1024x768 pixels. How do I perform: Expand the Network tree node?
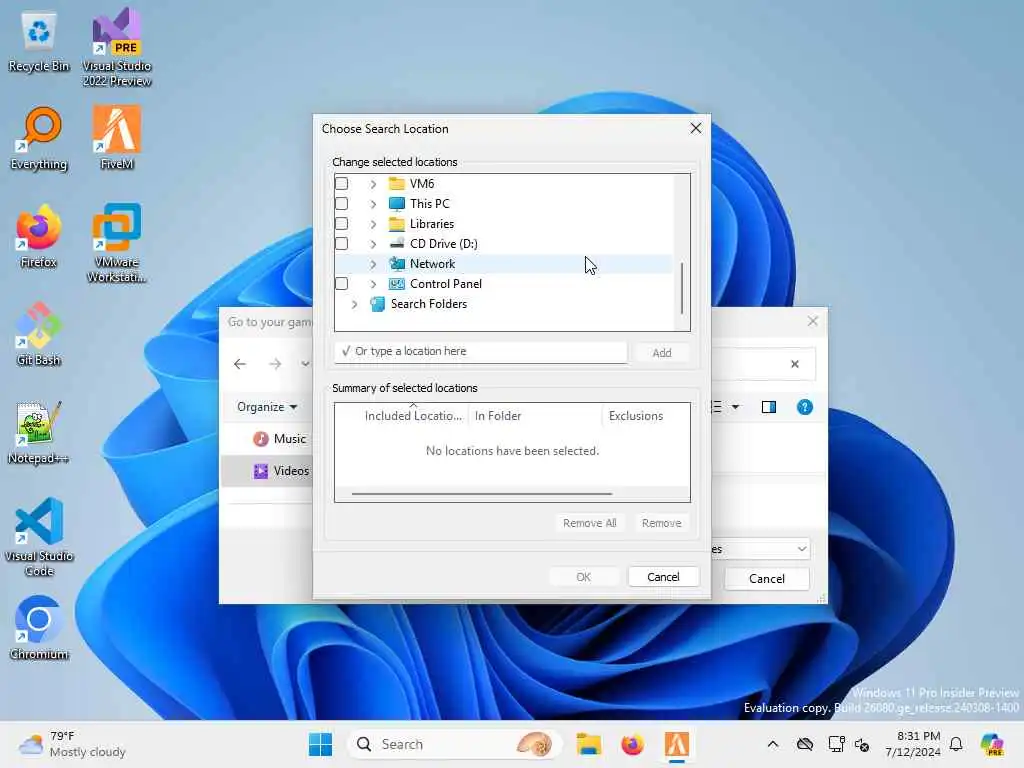click(x=373, y=264)
